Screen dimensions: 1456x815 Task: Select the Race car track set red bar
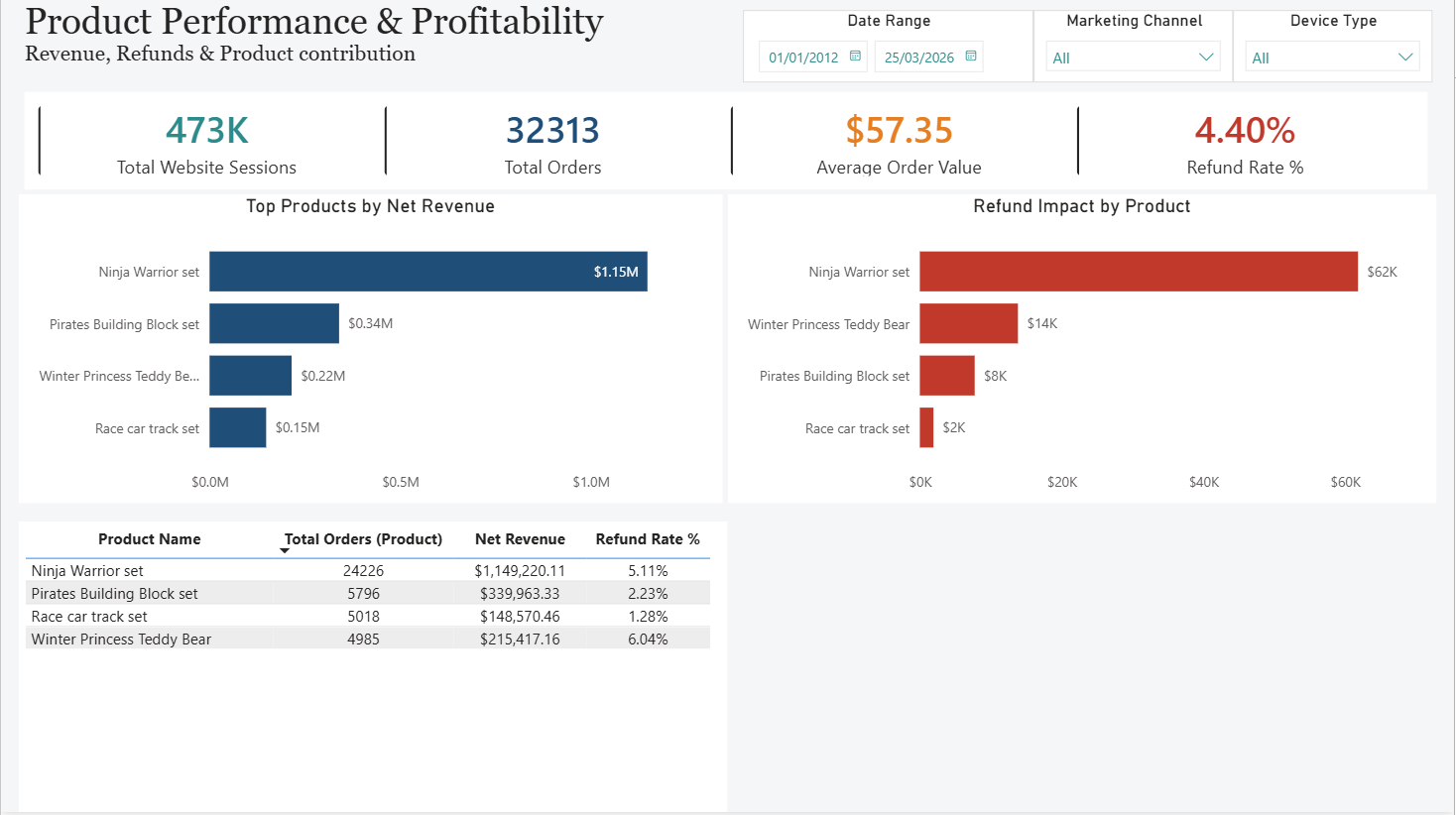pyautogui.click(x=926, y=427)
